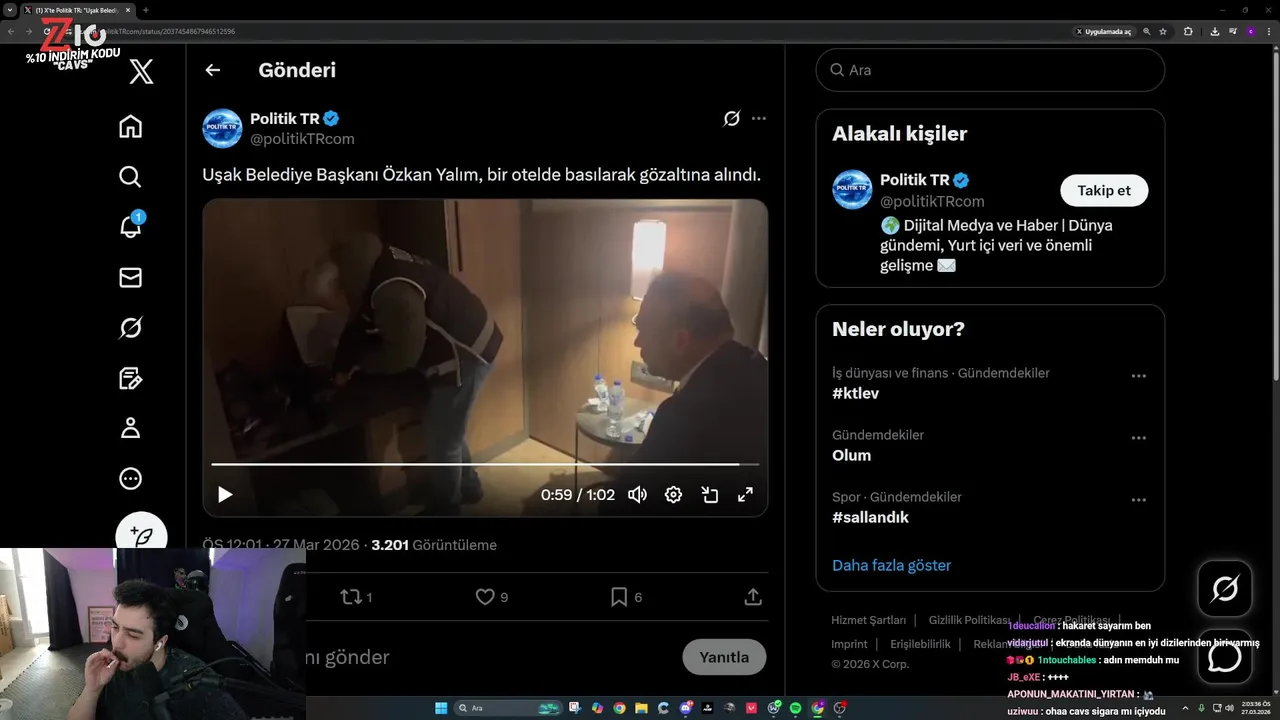Play the video
The image size is (1280, 720).
(x=225, y=494)
